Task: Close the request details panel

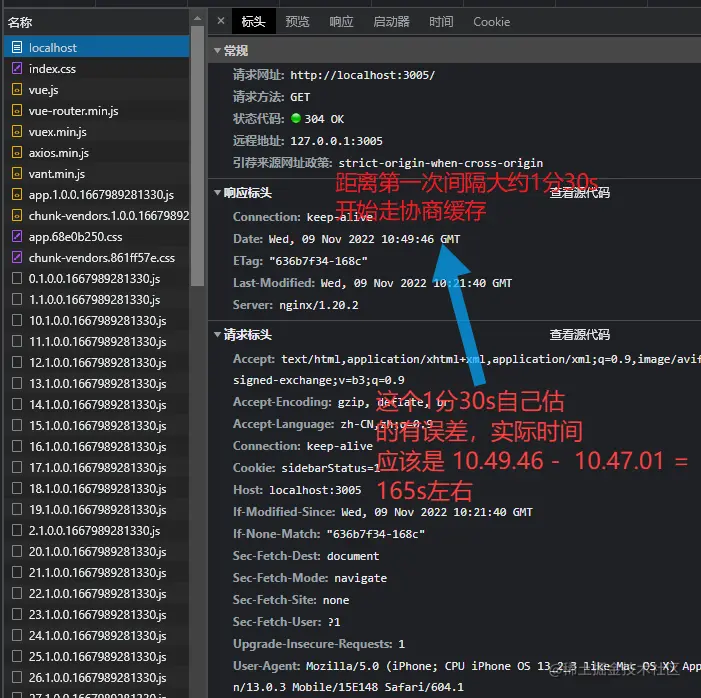Action: [221, 21]
